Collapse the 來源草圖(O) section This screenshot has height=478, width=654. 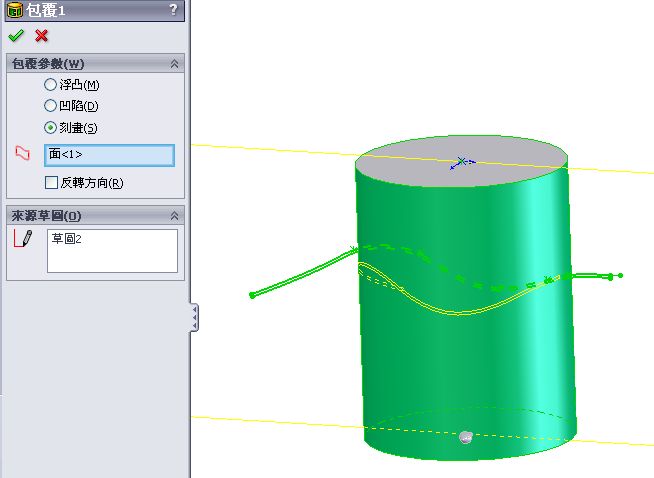click(174, 216)
